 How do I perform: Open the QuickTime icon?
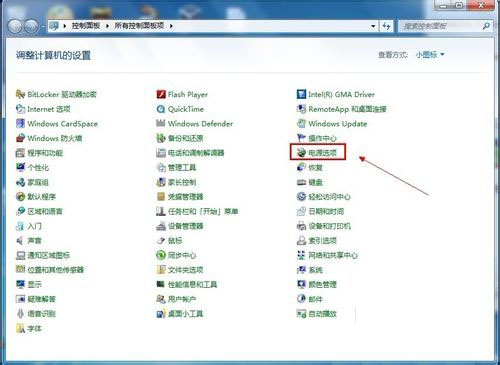(161, 109)
